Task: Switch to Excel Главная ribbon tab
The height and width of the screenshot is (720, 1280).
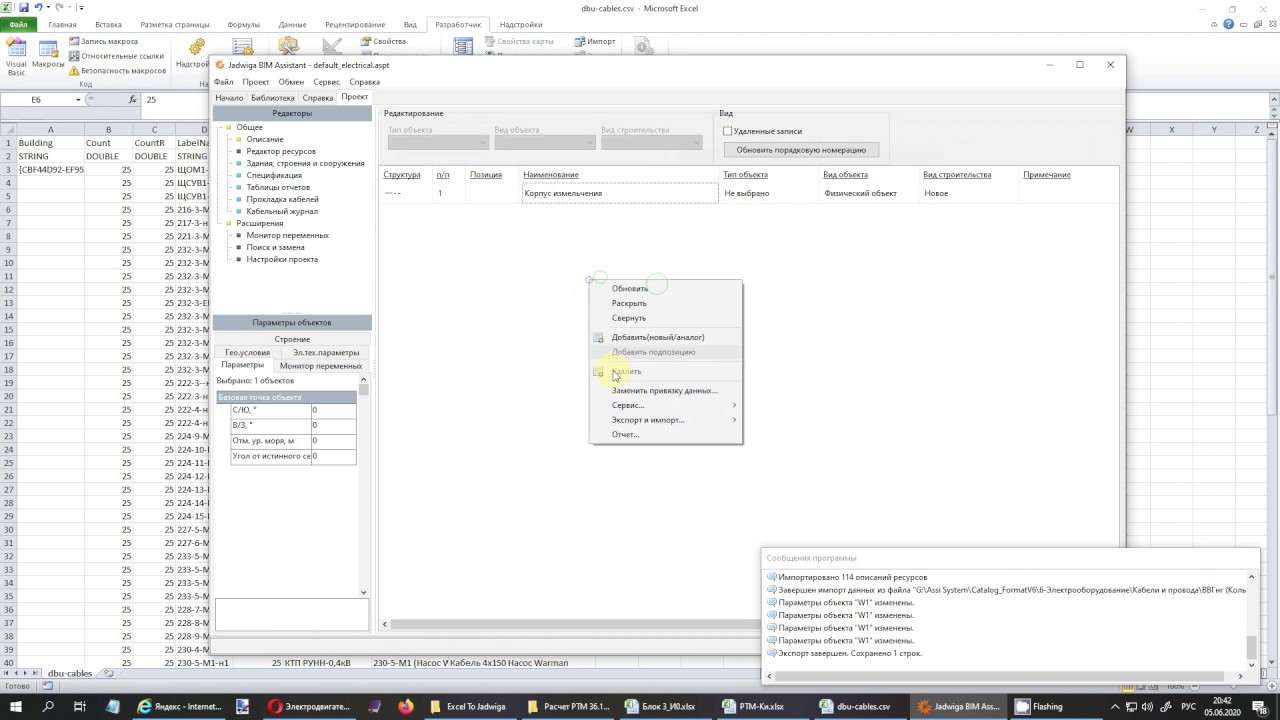Action: click(62, 24)
